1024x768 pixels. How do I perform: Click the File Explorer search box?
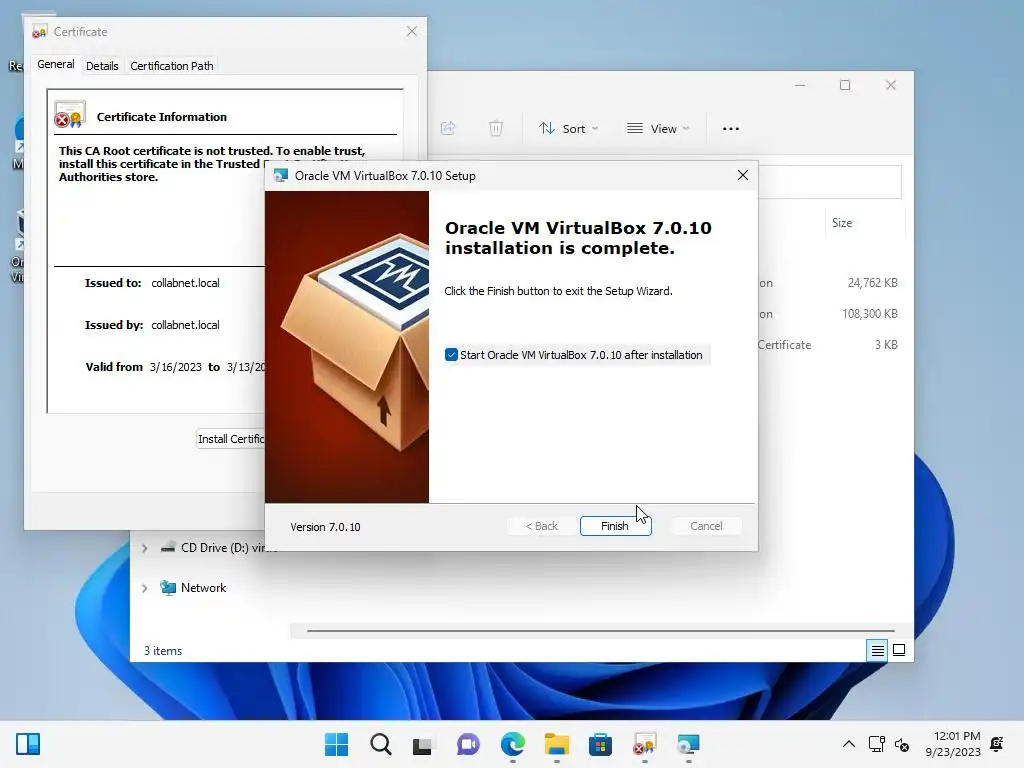coord(829,182)
